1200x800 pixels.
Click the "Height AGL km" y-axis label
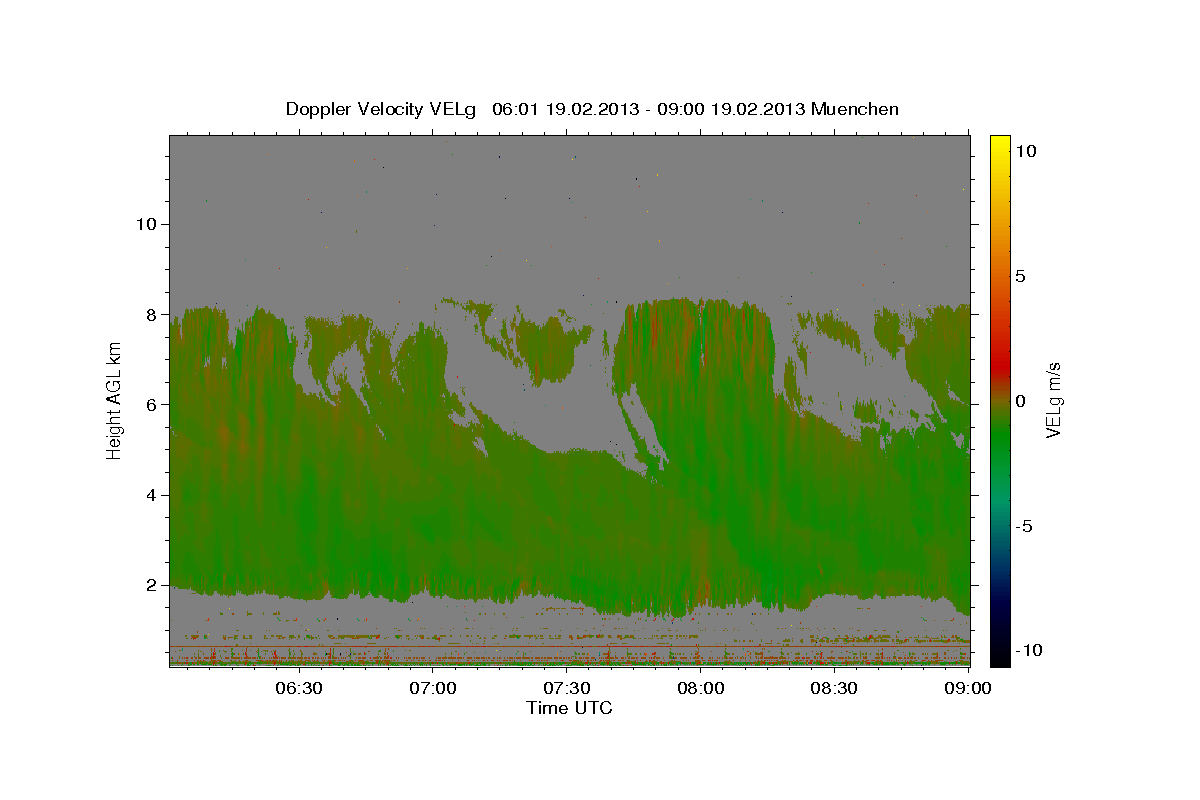pos(115,401)
